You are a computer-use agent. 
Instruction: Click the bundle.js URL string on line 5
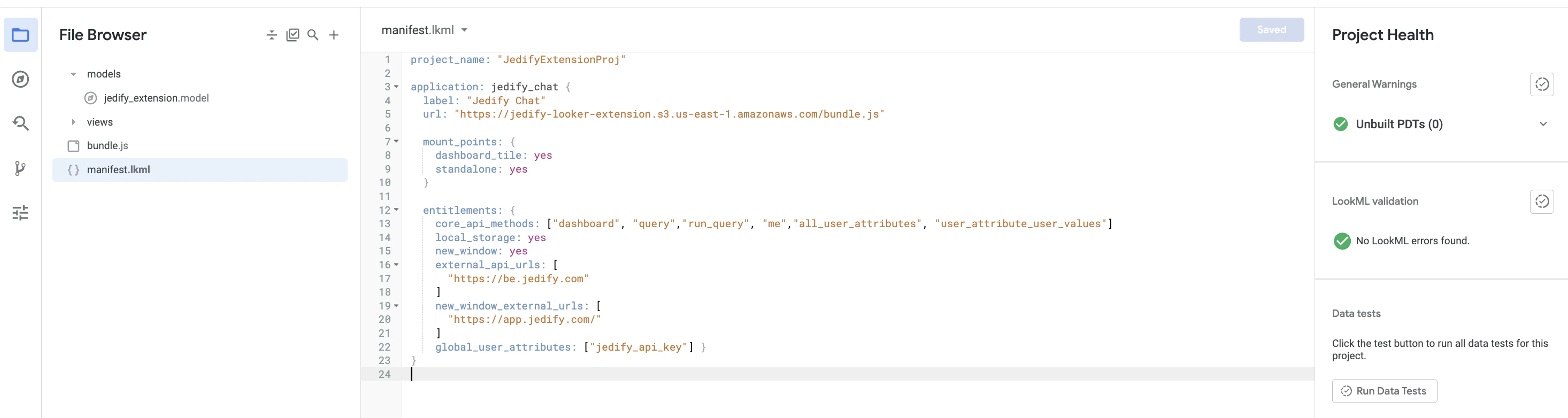click(x=669, y=114)
